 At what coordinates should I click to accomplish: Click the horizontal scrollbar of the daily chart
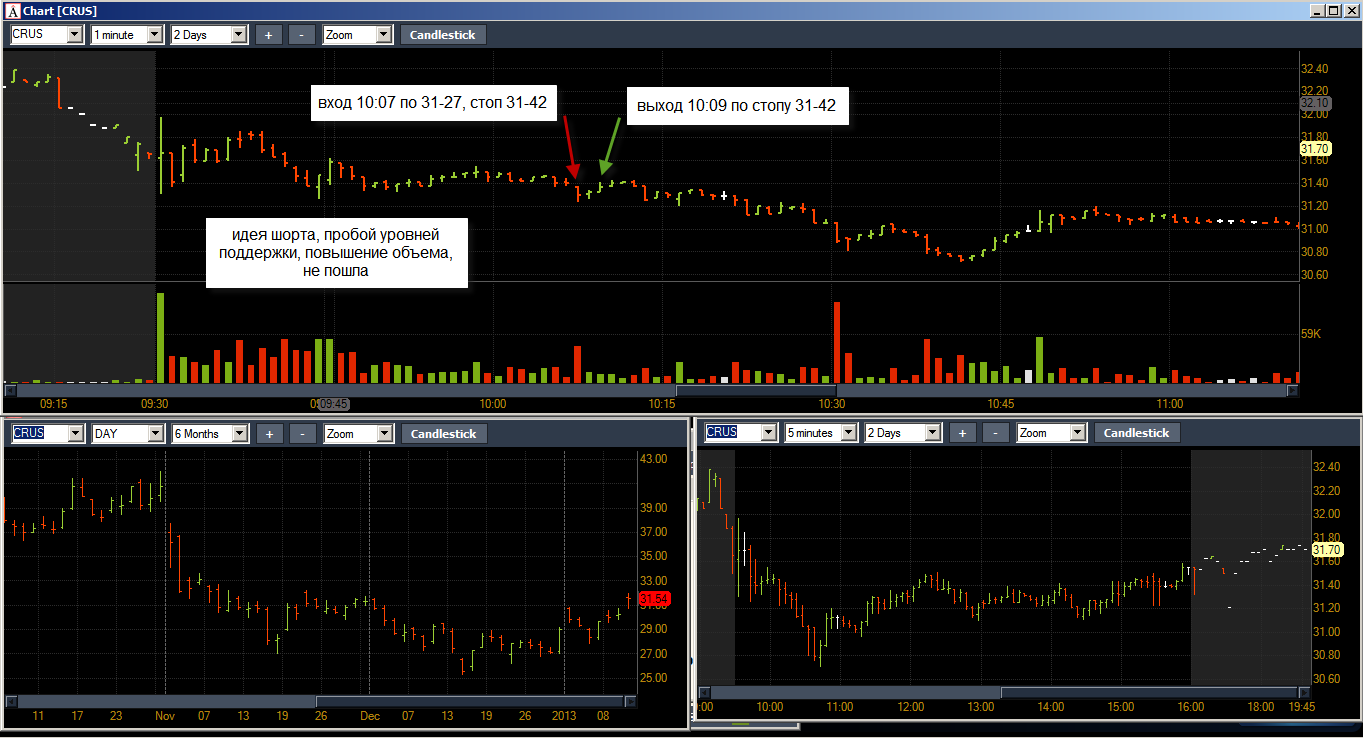(322, 700)
